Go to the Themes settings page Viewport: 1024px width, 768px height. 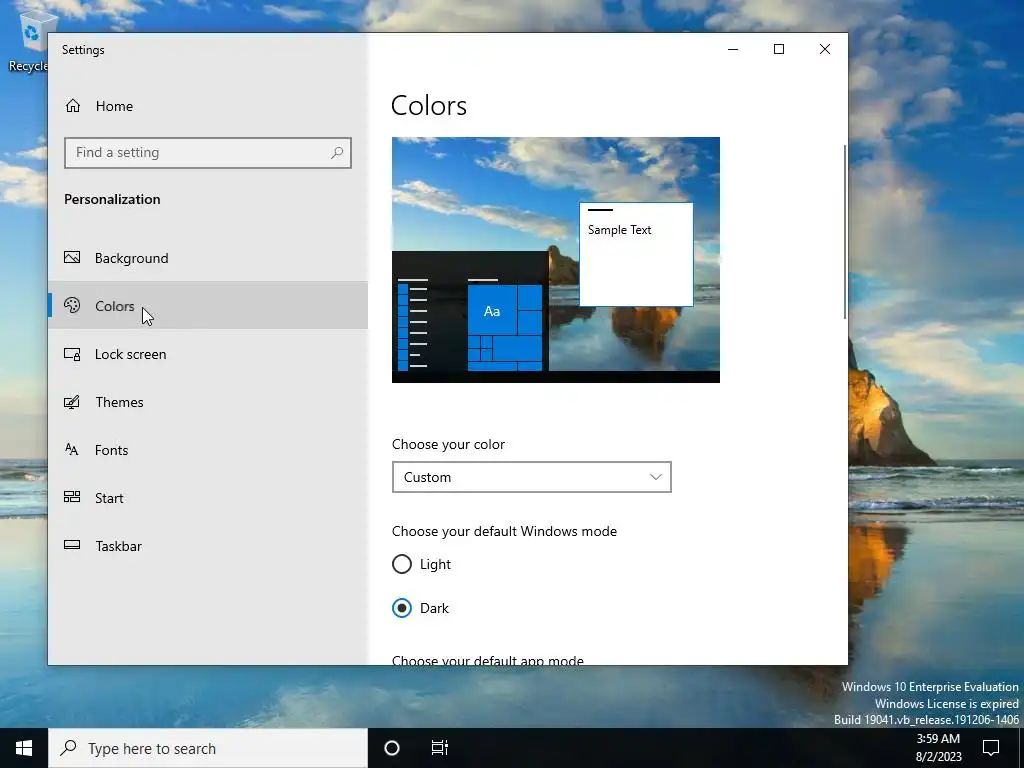tap(208, 402)
